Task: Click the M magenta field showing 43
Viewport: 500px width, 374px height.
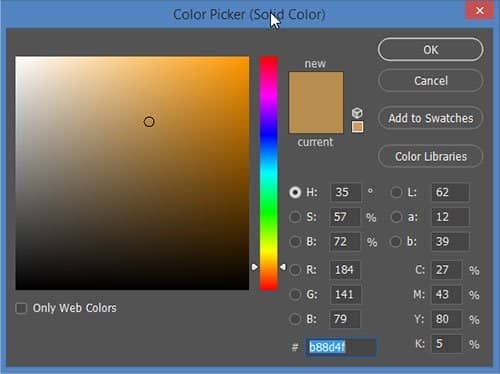Action: coord(447,294)
